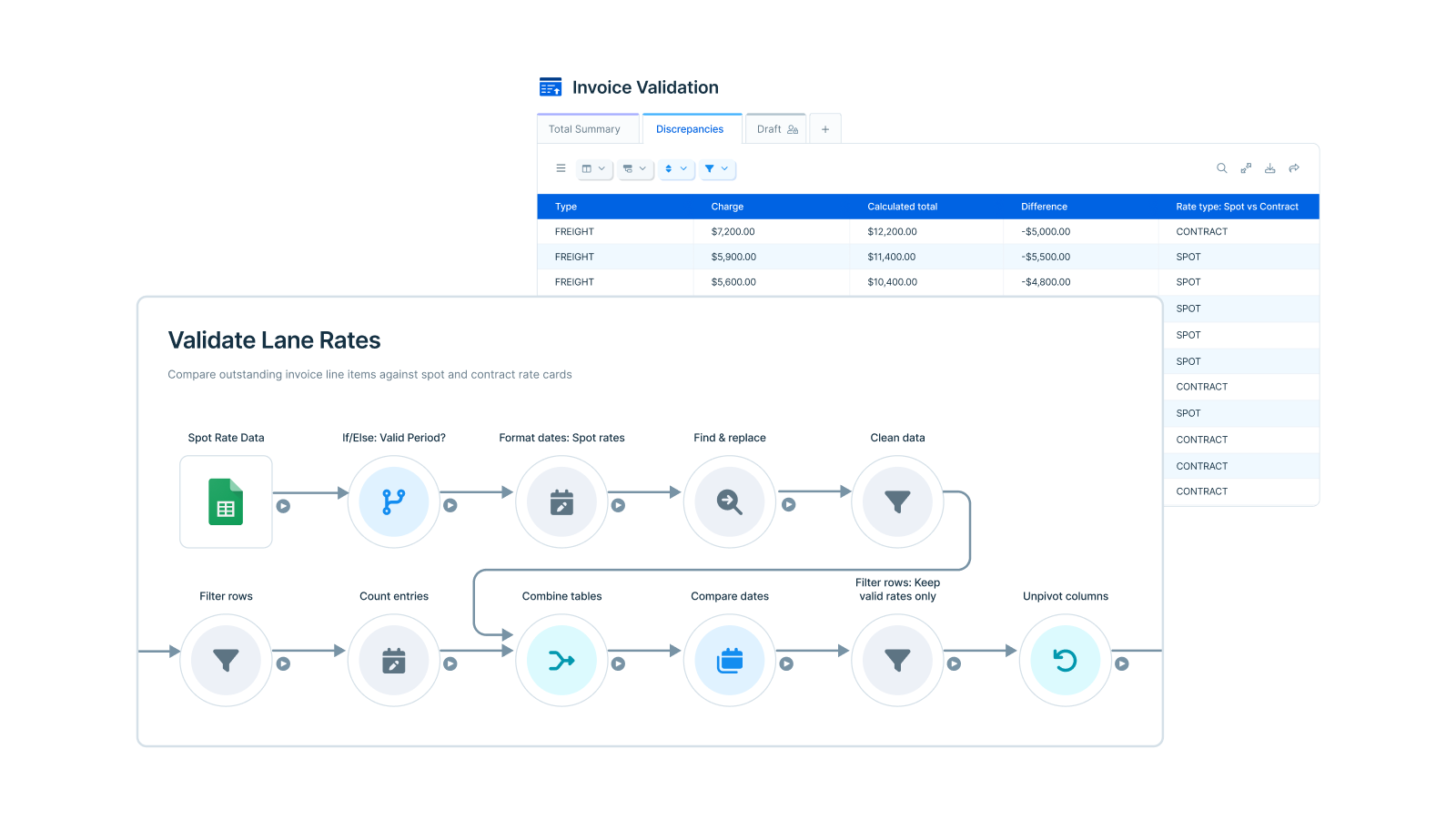Screen dimensions: 1456x820
Task: Select the Unpivot columns node
Action: click(x=1066, y=660)
